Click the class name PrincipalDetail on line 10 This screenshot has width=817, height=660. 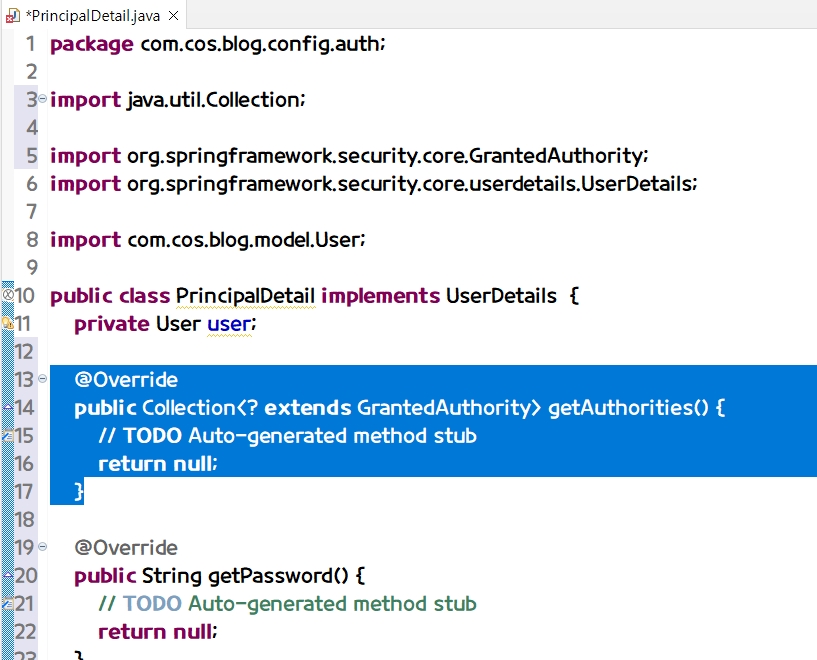tap(245, 296)
